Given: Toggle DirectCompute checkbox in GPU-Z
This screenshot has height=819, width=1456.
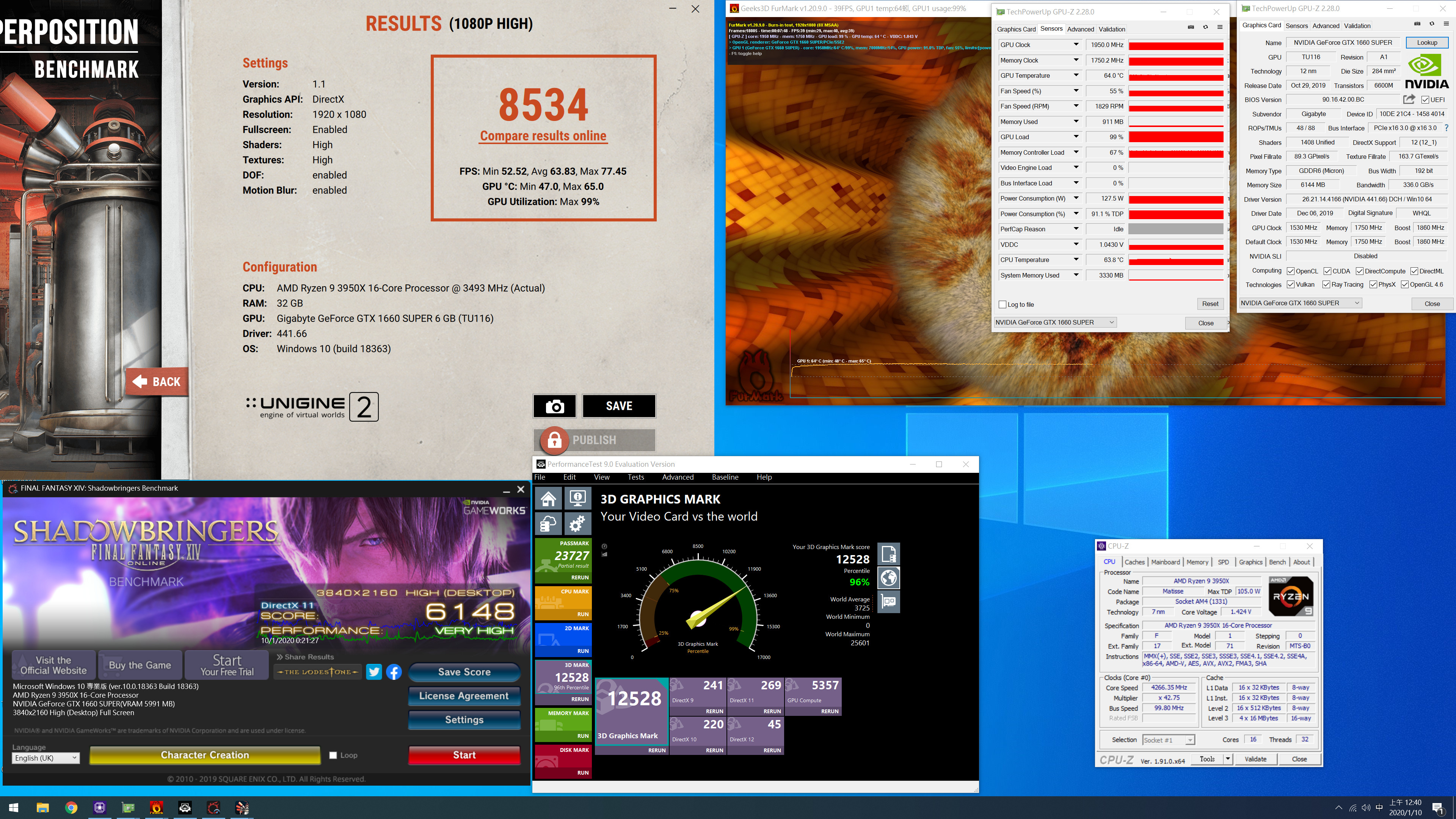Looking at the screenshot, I should (1360, 271).
